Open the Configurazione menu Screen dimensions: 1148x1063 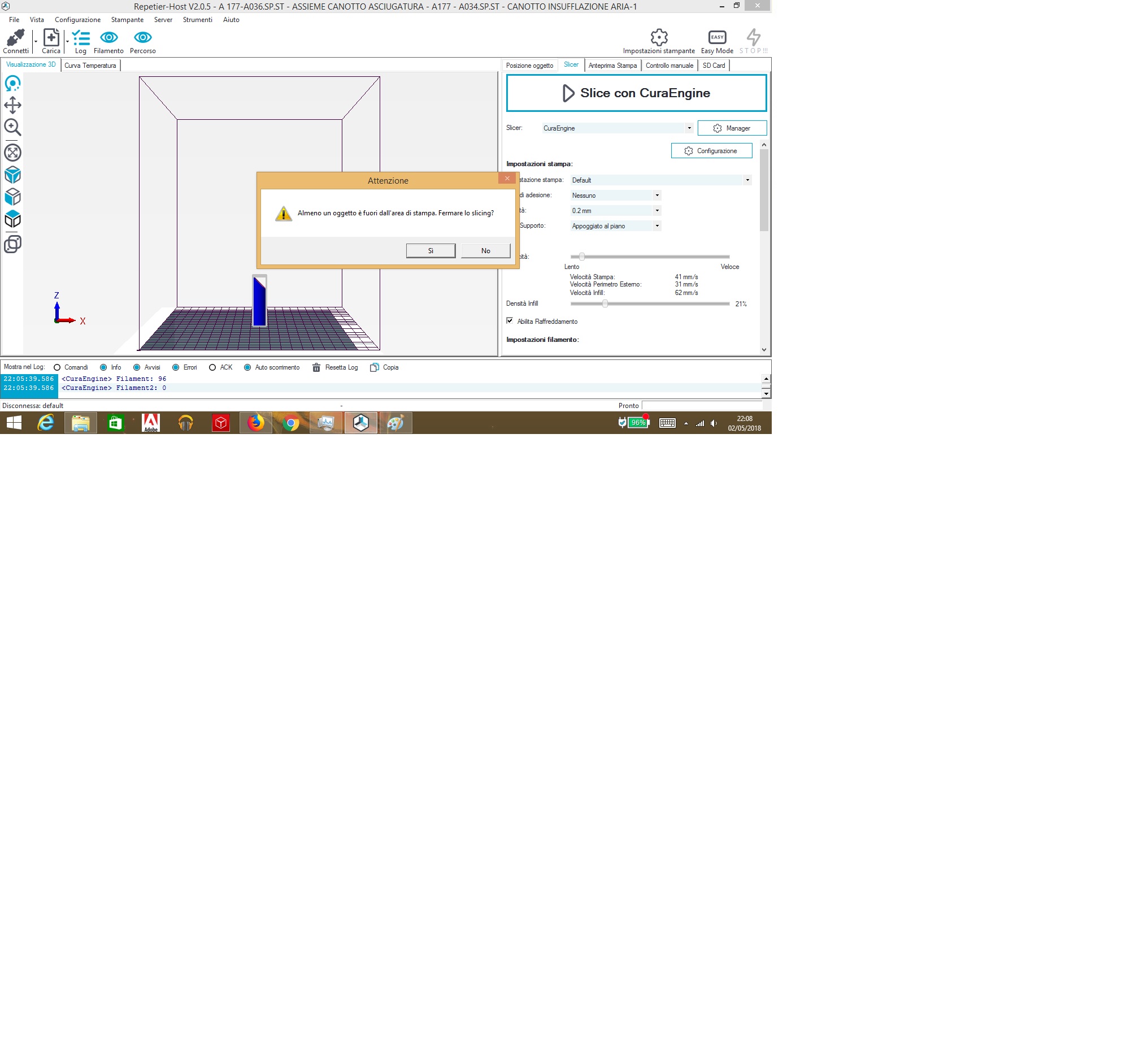77,20
